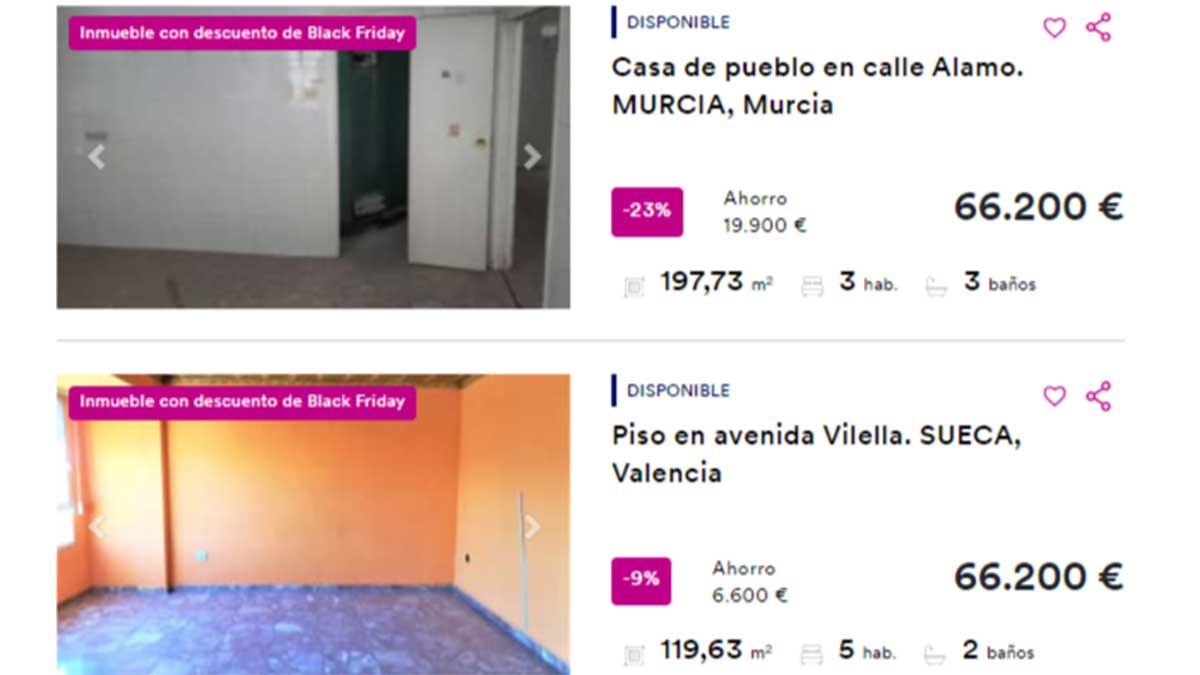Click the Black Friday badge on Murcia listing
The image size is (1200, 675).
point(242,32)
